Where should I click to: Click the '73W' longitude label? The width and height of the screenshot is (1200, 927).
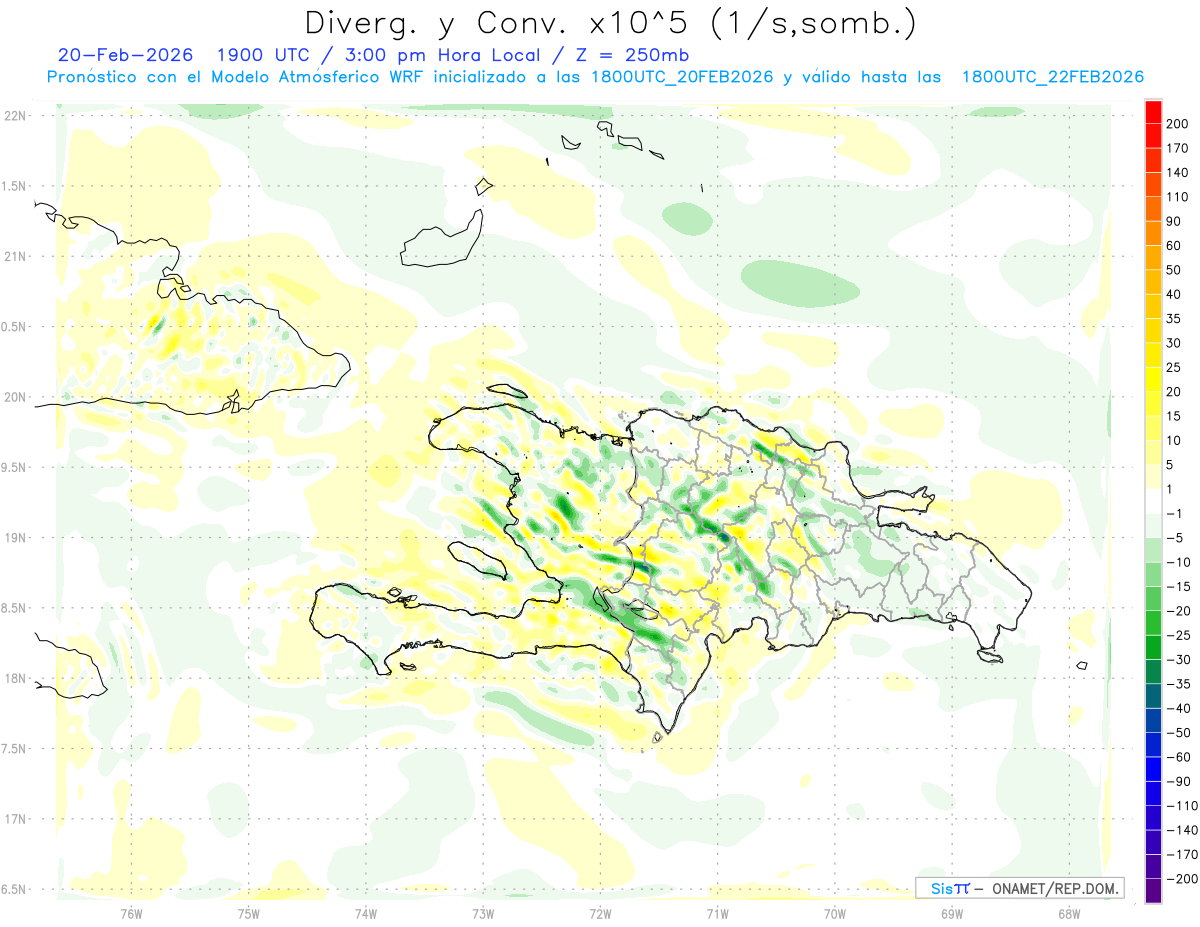483,912
